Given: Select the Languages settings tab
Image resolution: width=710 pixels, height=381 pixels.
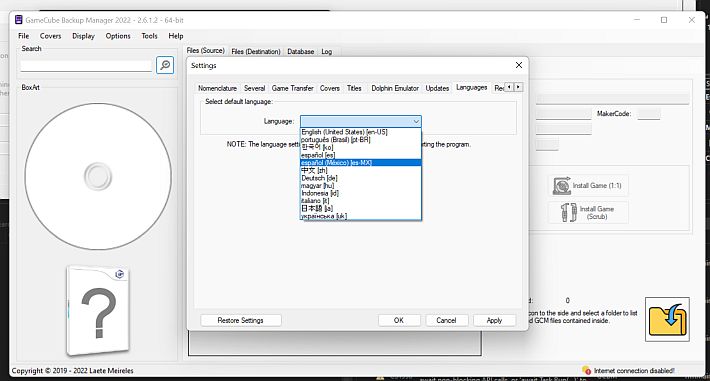Looking at the screenshot, I should 471,87.
